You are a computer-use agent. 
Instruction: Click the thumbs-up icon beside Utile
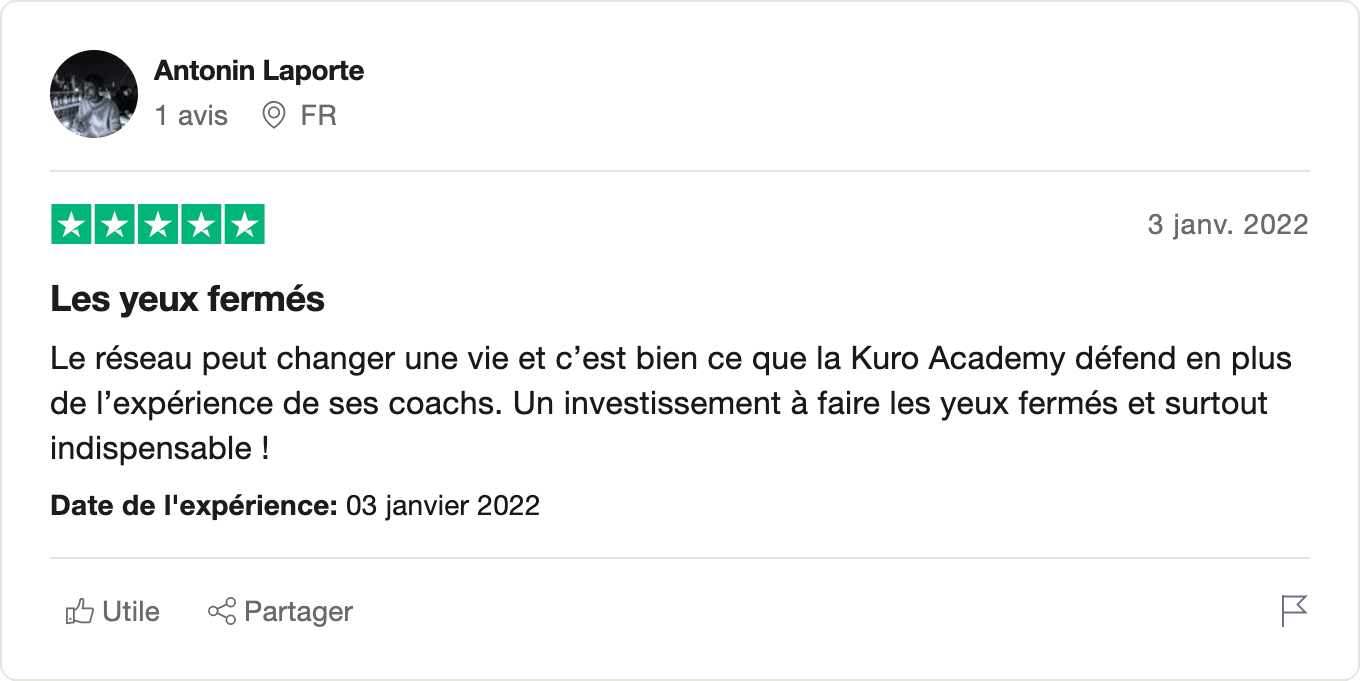[x=79, y=611]
